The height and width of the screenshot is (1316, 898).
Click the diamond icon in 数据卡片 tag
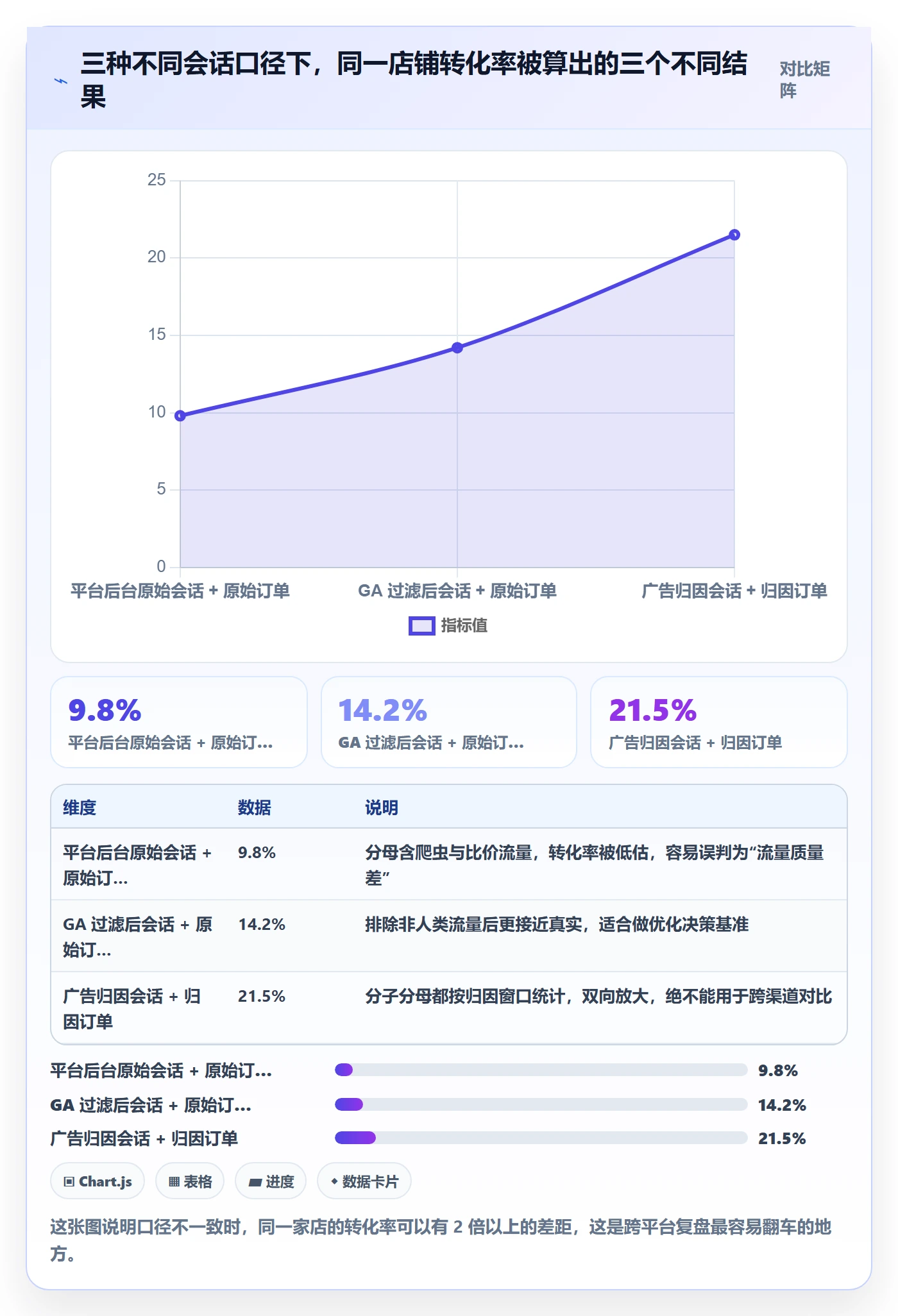click(334, 1181)
